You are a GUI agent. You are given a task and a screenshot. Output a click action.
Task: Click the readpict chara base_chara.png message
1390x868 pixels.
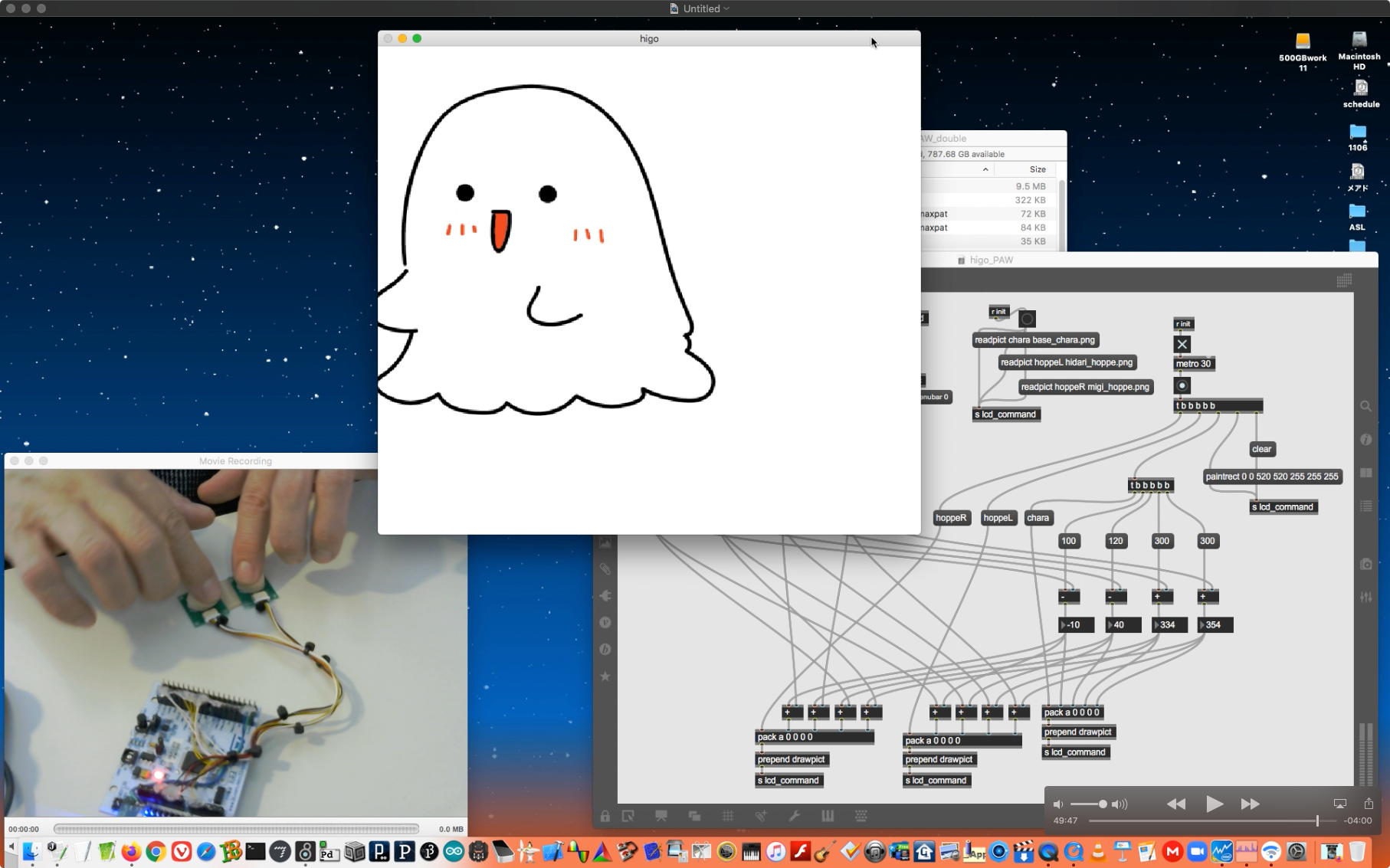coord(1034,340)
